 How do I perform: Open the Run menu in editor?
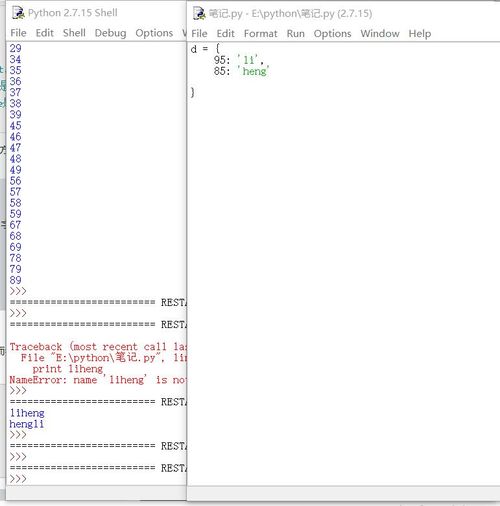point(296,34)
